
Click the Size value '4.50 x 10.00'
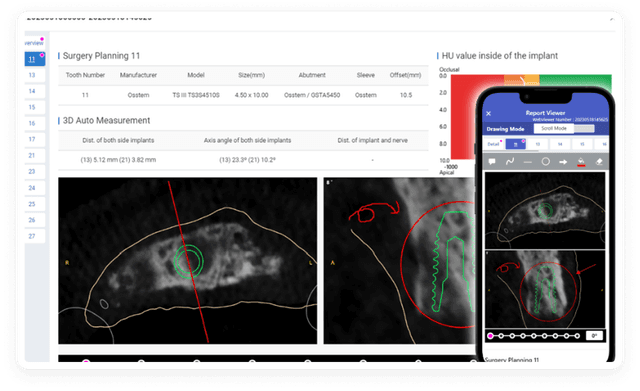(251, 95)
